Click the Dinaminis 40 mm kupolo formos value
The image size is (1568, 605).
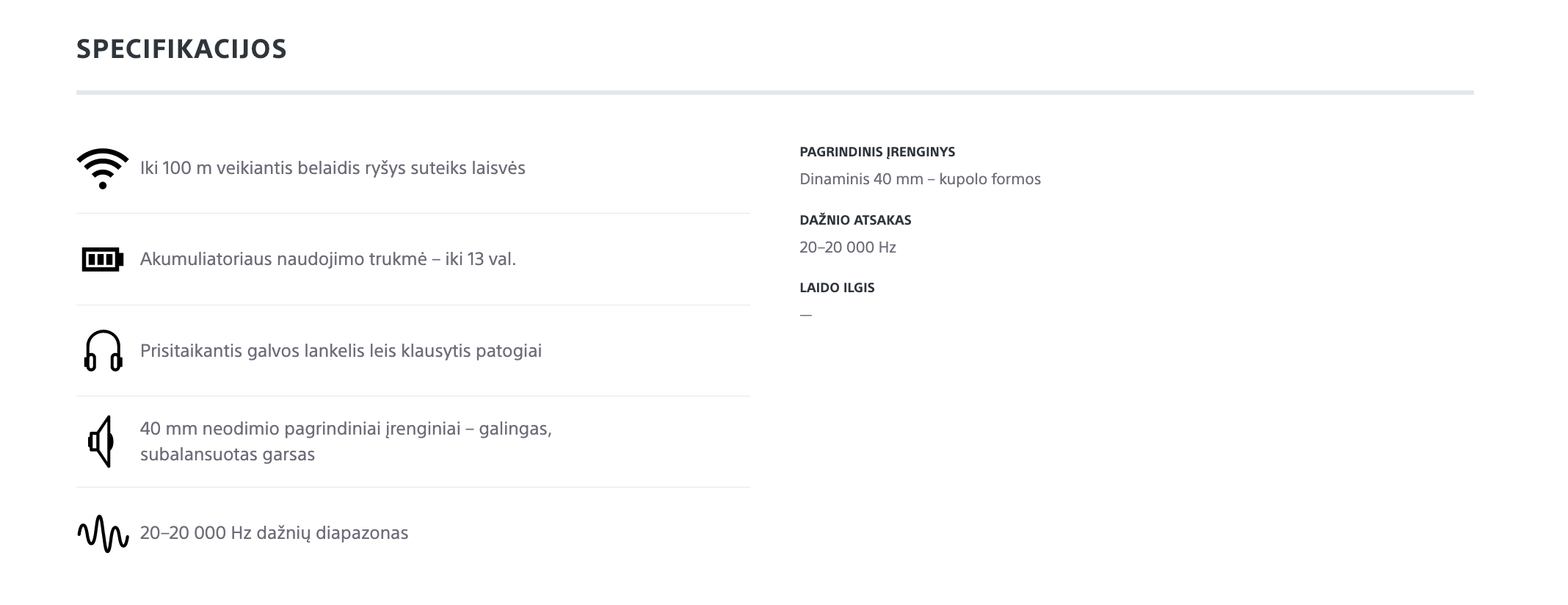click(x=920, y=179)
